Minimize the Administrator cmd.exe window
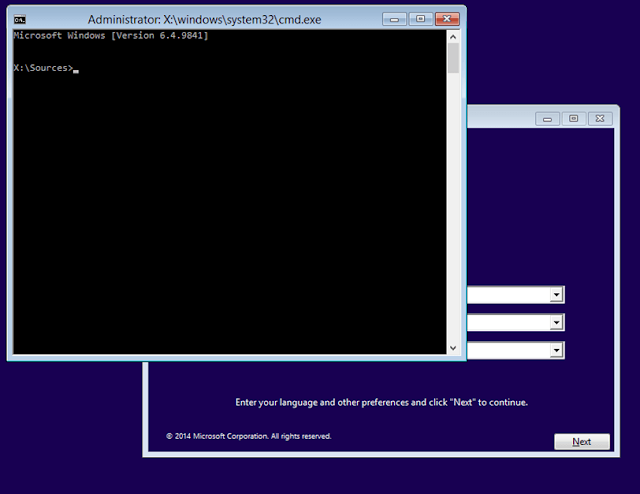Image resolution: width=640 pixels, height=494 pixels. click(x=394, y=19)
